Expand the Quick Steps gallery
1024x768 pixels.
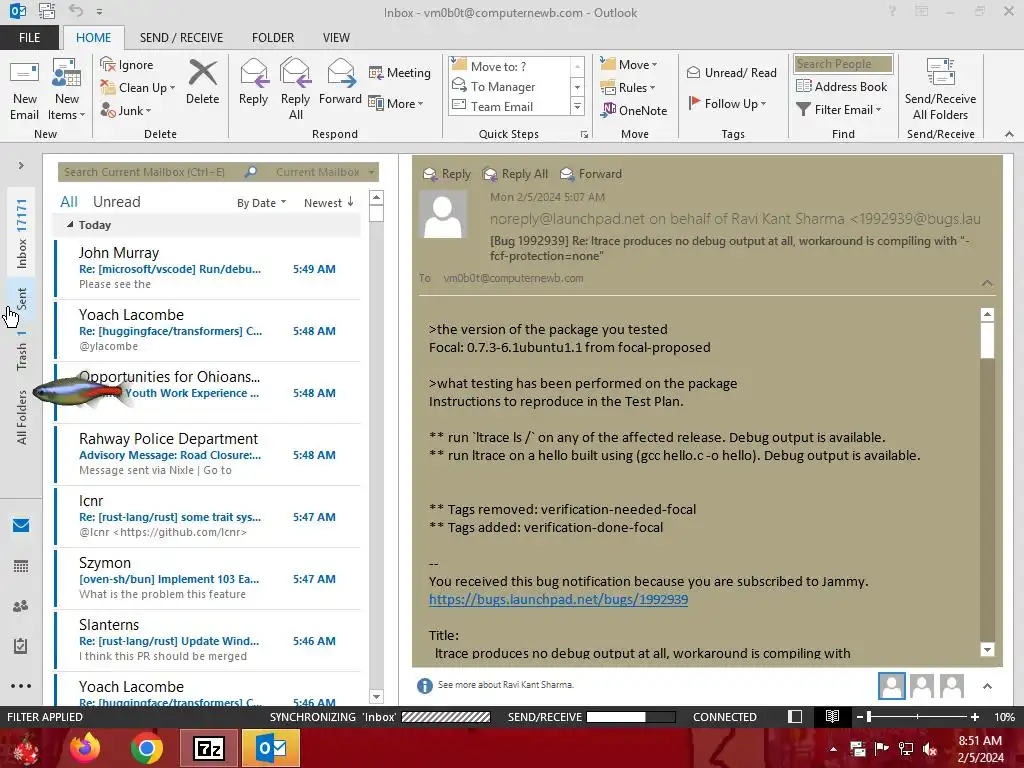577,106
